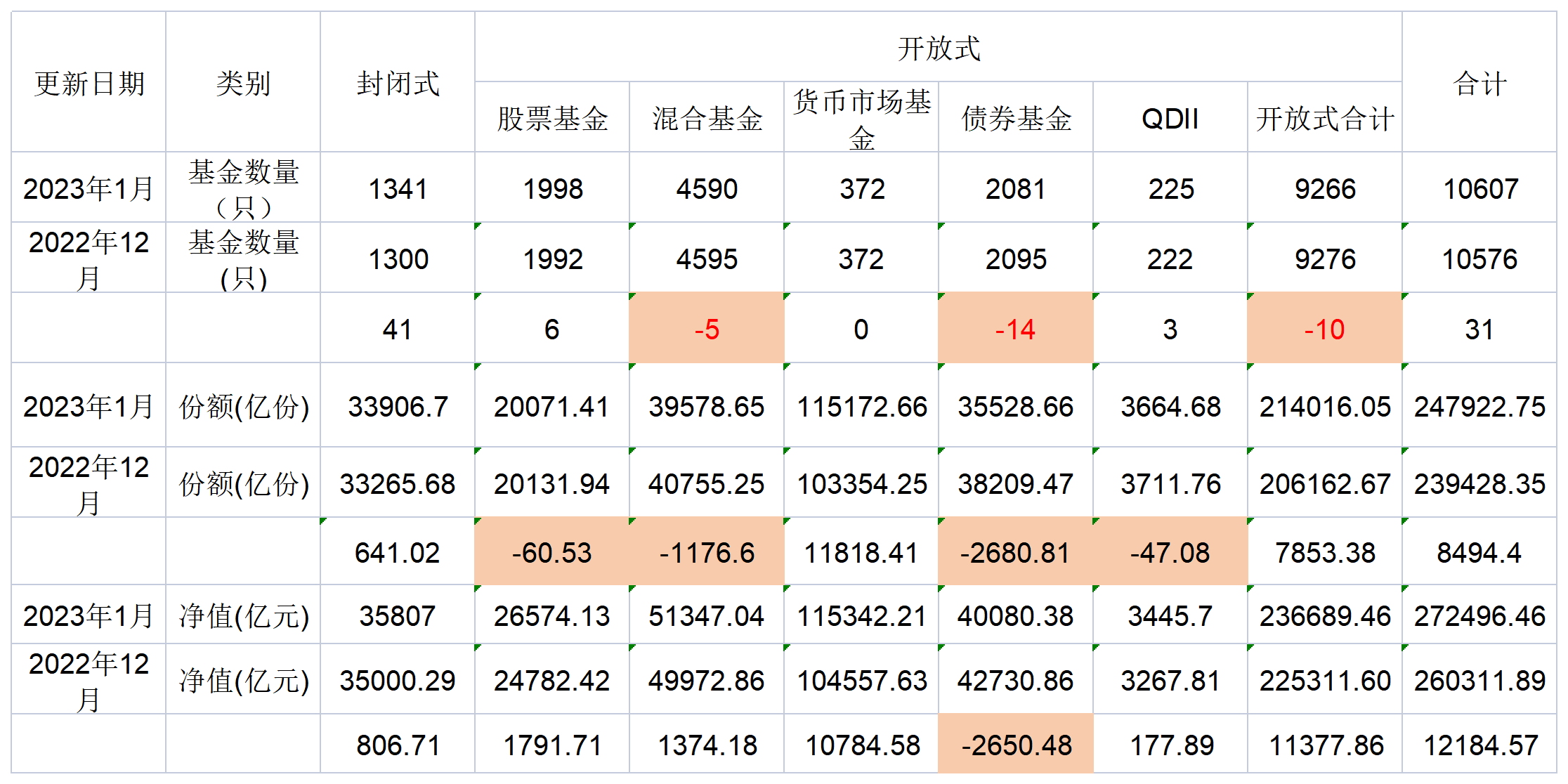Click the 封闭式 column header
Screen dimensions: 1568x784
click(398, 83)
